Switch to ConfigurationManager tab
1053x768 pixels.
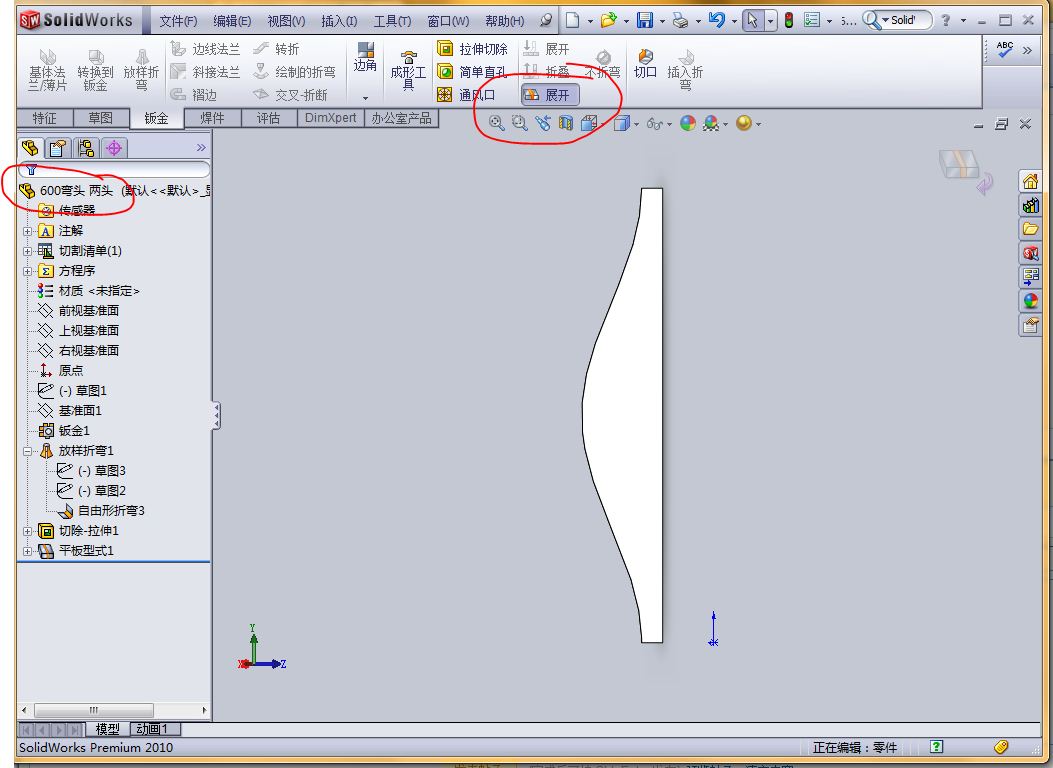click(86, 148)
